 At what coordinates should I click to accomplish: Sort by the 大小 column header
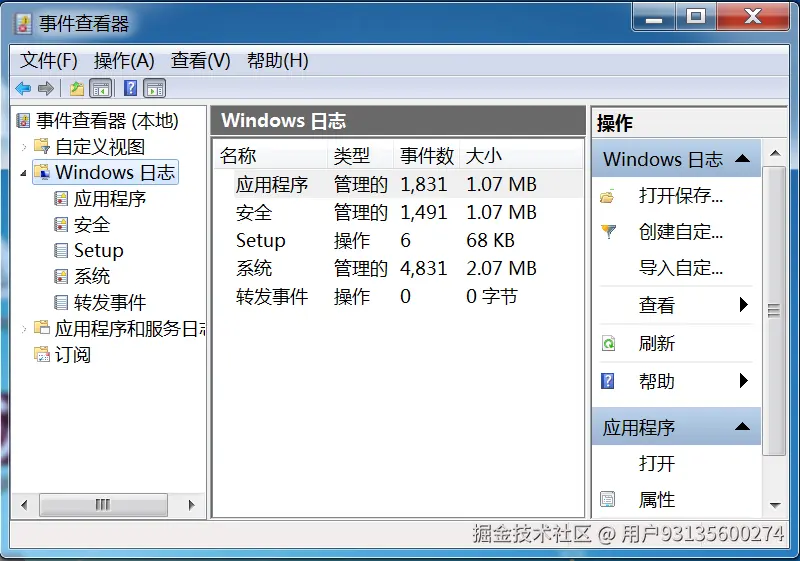(520, 156)
